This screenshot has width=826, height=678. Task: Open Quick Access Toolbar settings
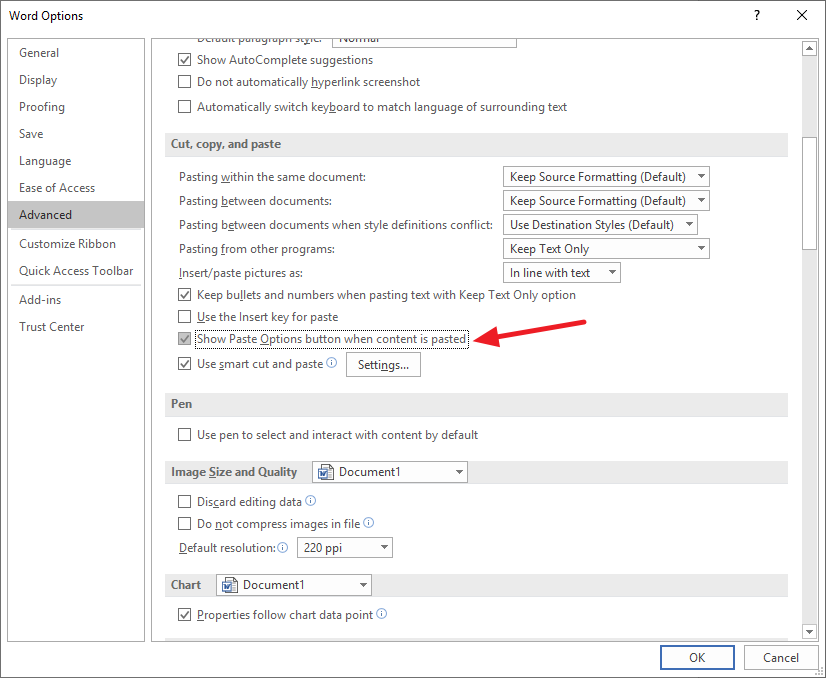click(76, 271)
